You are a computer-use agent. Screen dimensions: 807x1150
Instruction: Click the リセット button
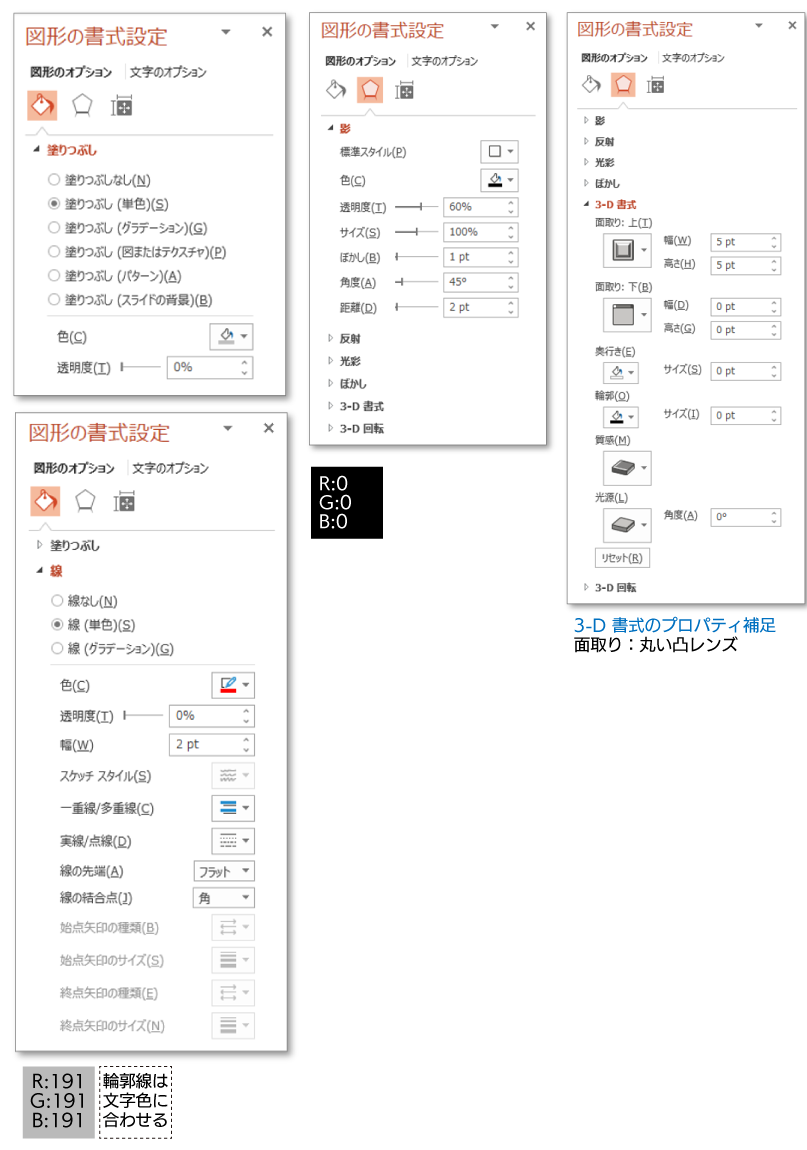click(622, 558)
